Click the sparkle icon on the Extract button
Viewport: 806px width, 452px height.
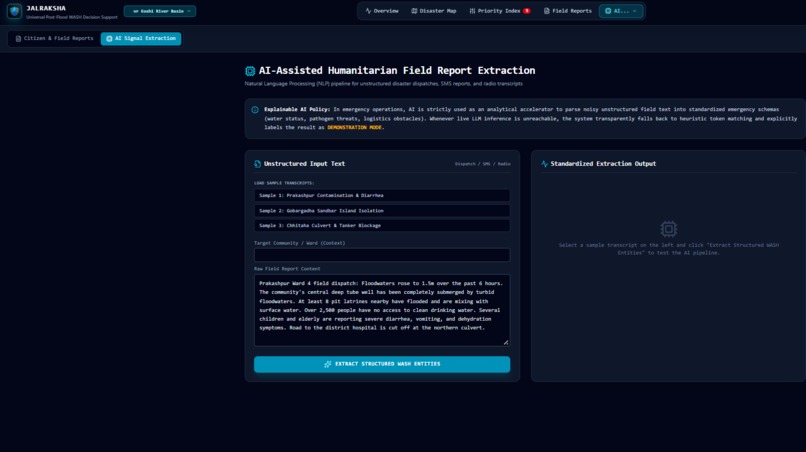[327, 364]
